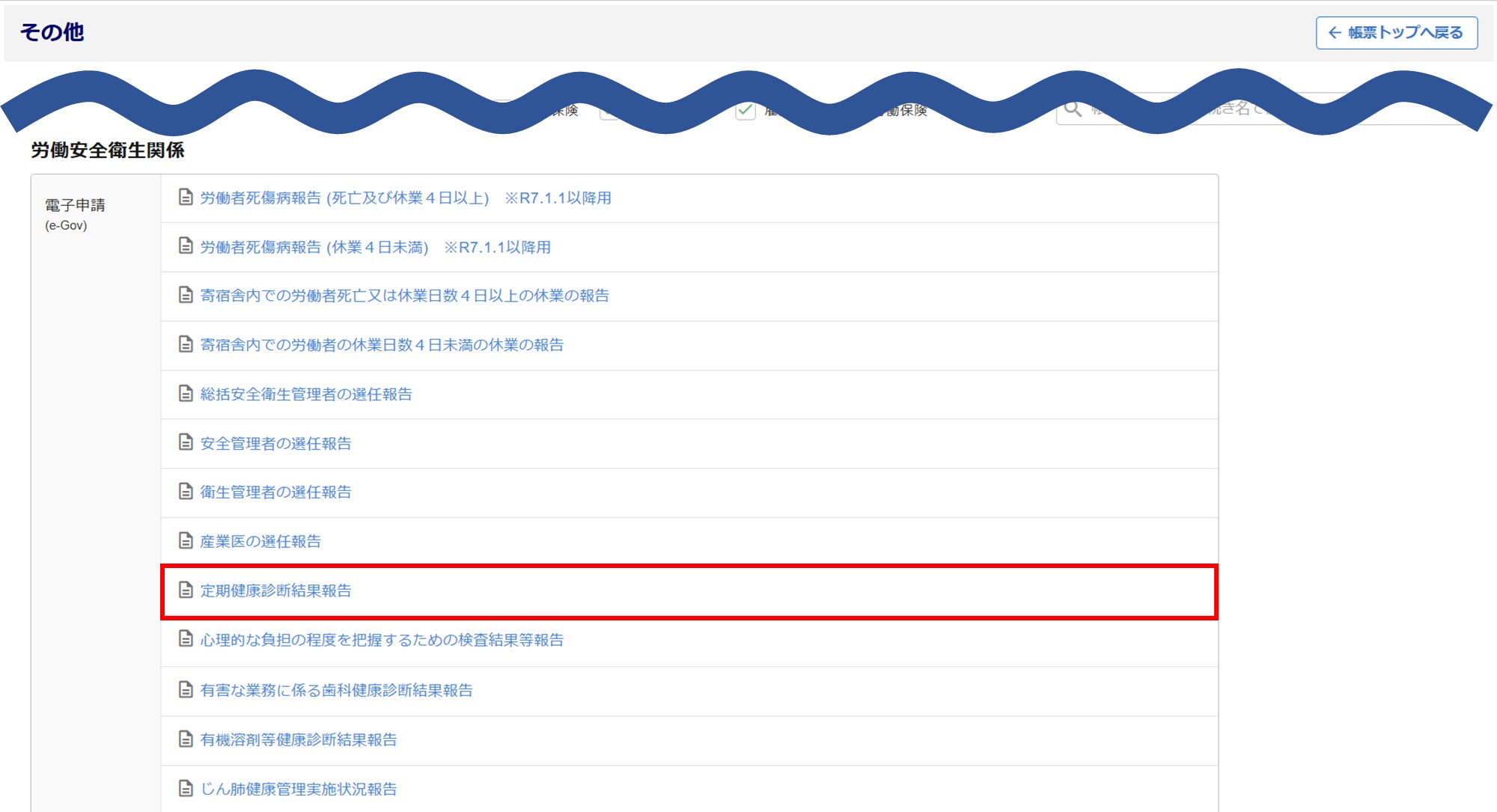Open 寄宿舎内での労働者の休業日数4日未満の休業の報告 link
The image size is (1497, 812).
(382, 345)
